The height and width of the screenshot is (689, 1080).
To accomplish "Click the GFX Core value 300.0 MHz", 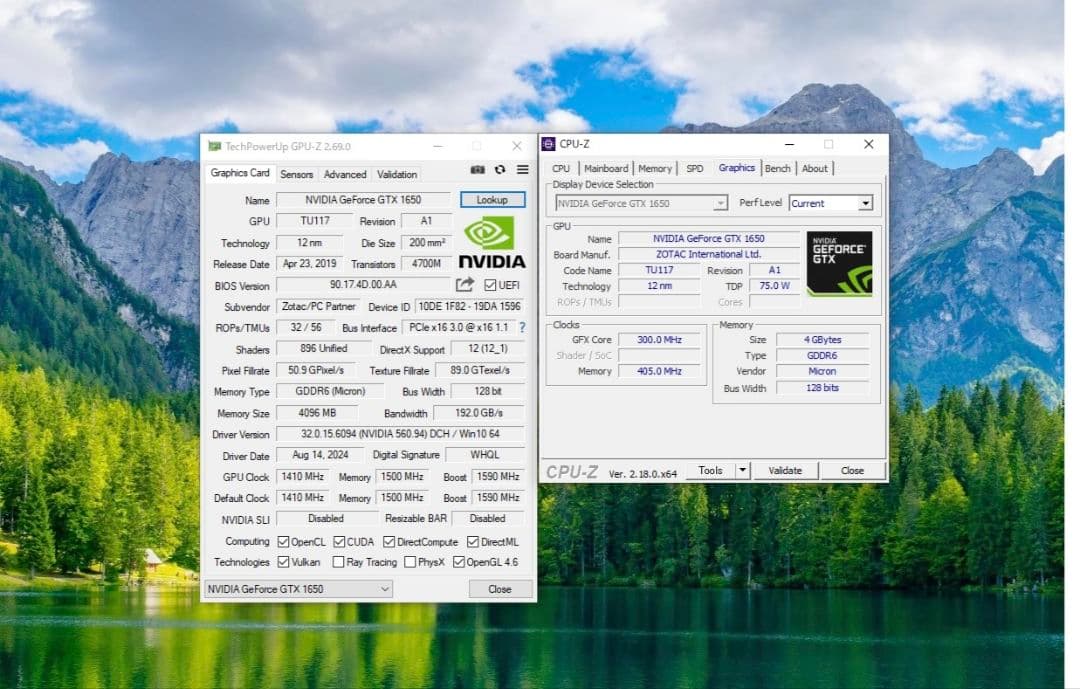I will click(659, 340).
